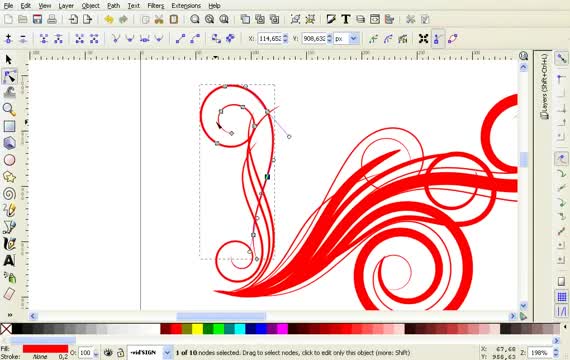Open the Layer menu

66,5
